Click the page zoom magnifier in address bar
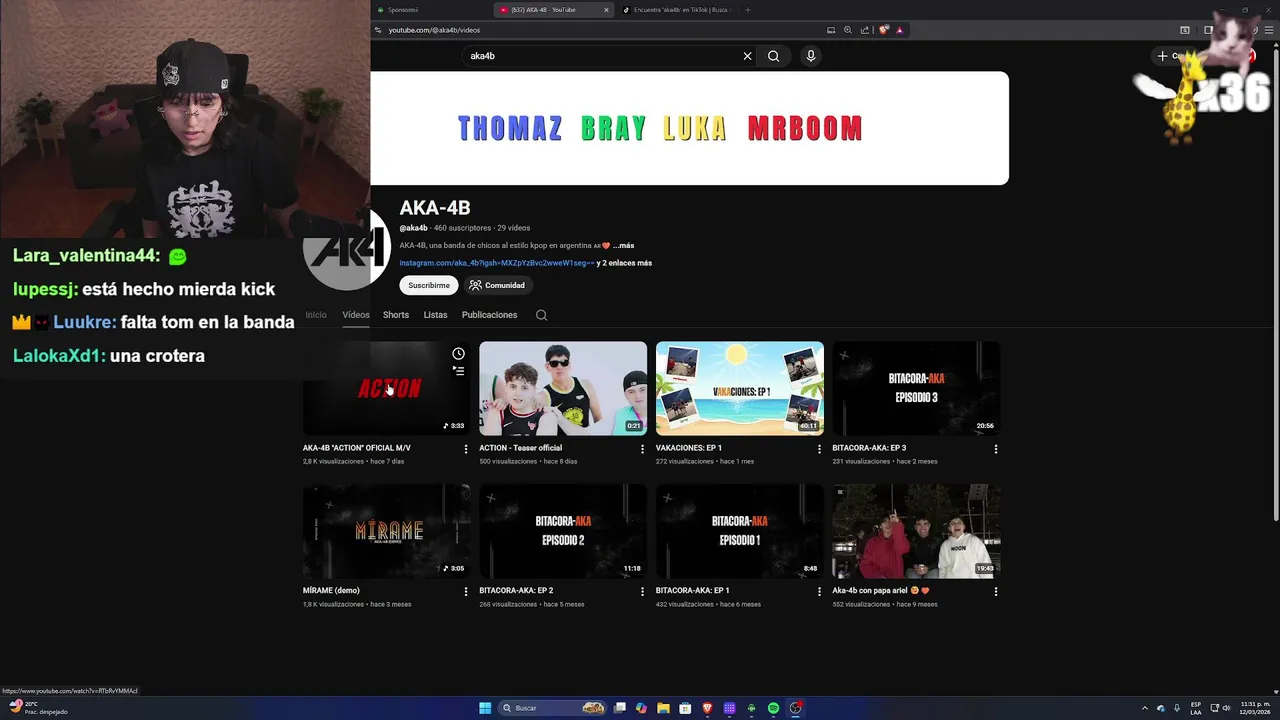 click(848, 30)
